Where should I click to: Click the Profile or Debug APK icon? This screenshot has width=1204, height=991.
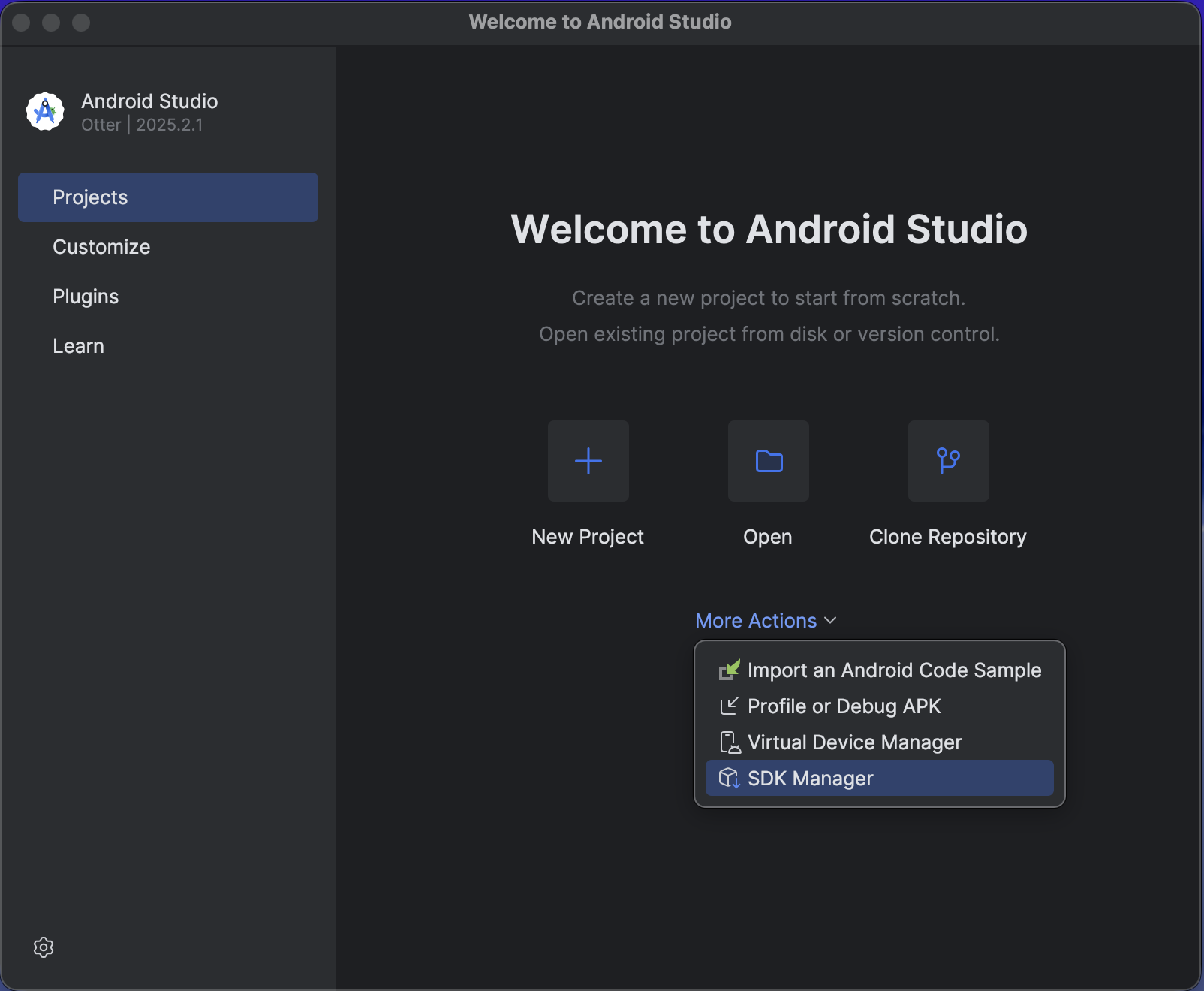730,706
